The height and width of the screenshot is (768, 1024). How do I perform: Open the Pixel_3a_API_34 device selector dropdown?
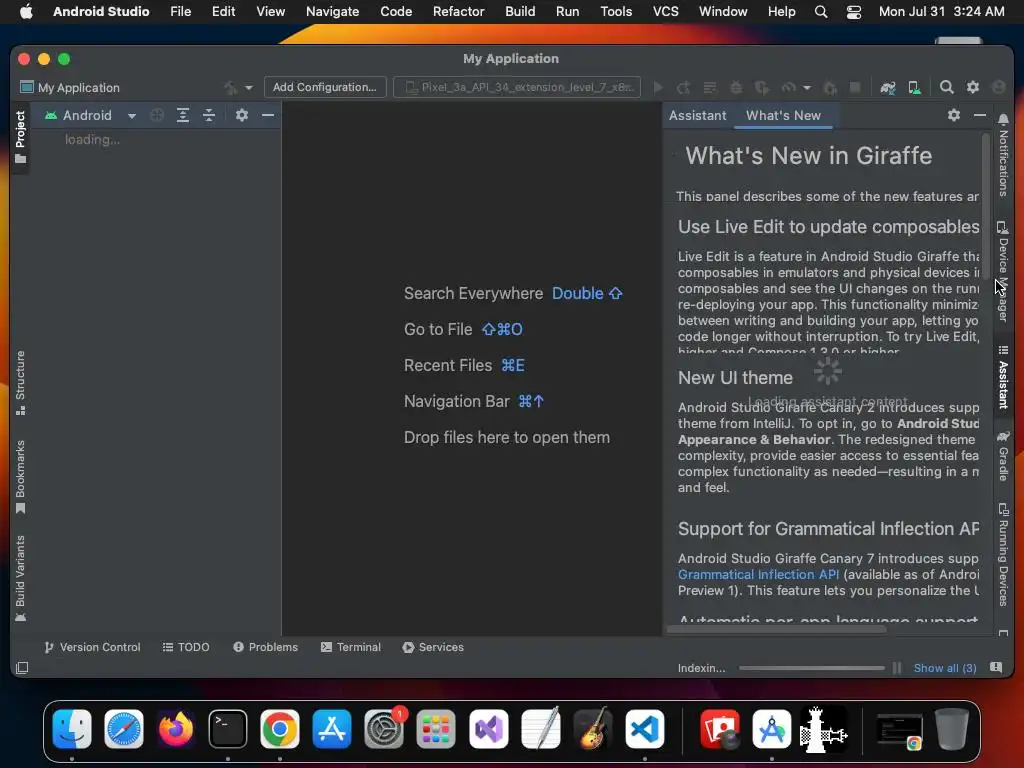pyautogui.click(x=517, y=87)
